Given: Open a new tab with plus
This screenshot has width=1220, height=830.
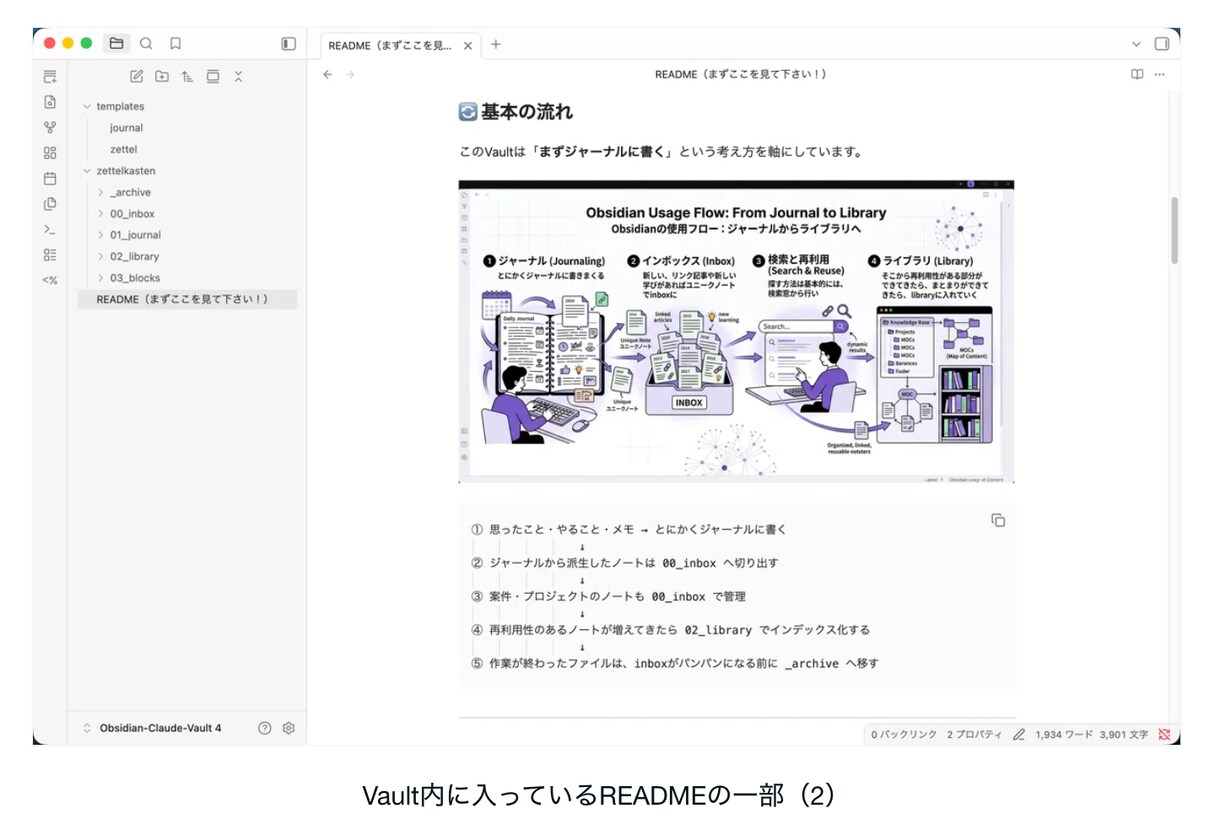Looking at the screenshot, I should click(x=496, y=44).
